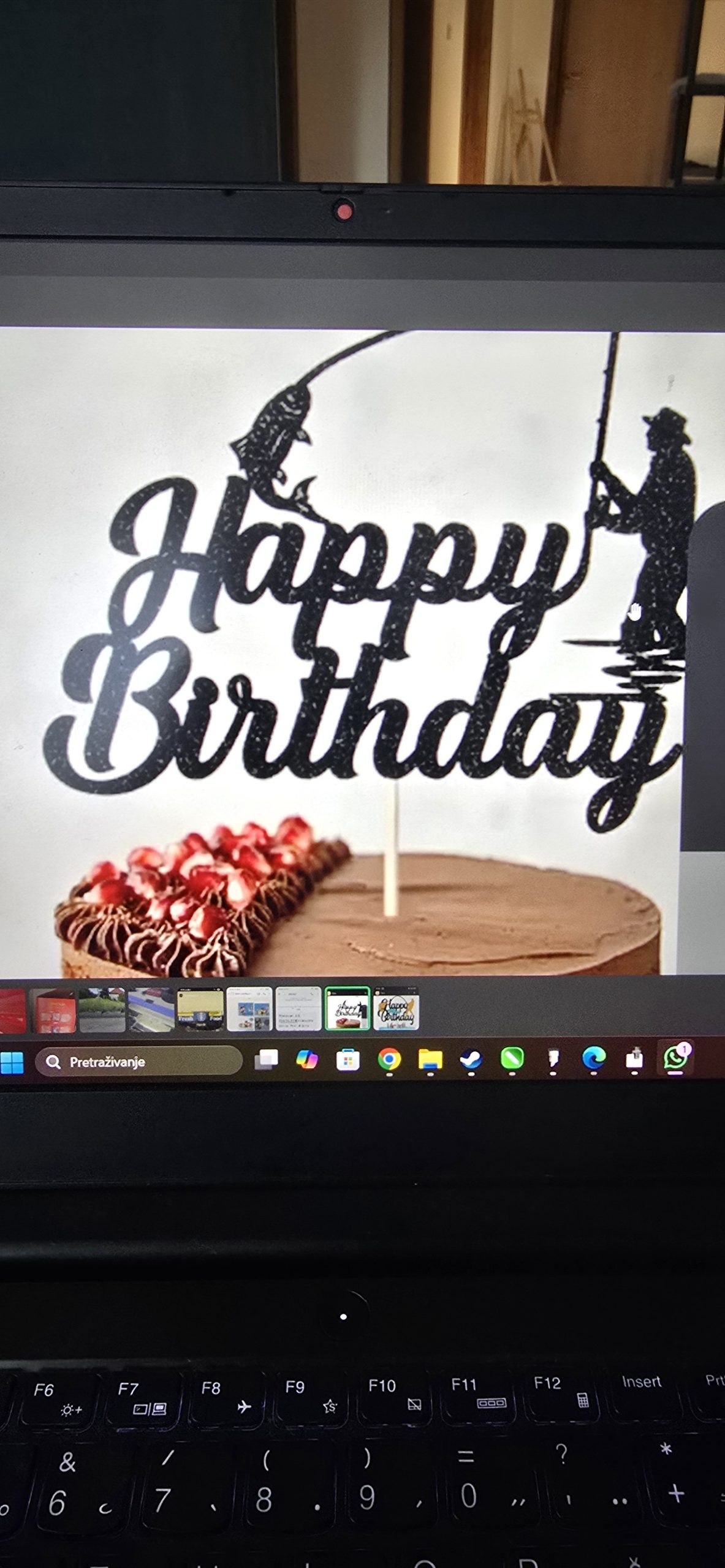Select the text document screenshot thumbnail
The image size is (725, 1568).
tap(298, 1009)
